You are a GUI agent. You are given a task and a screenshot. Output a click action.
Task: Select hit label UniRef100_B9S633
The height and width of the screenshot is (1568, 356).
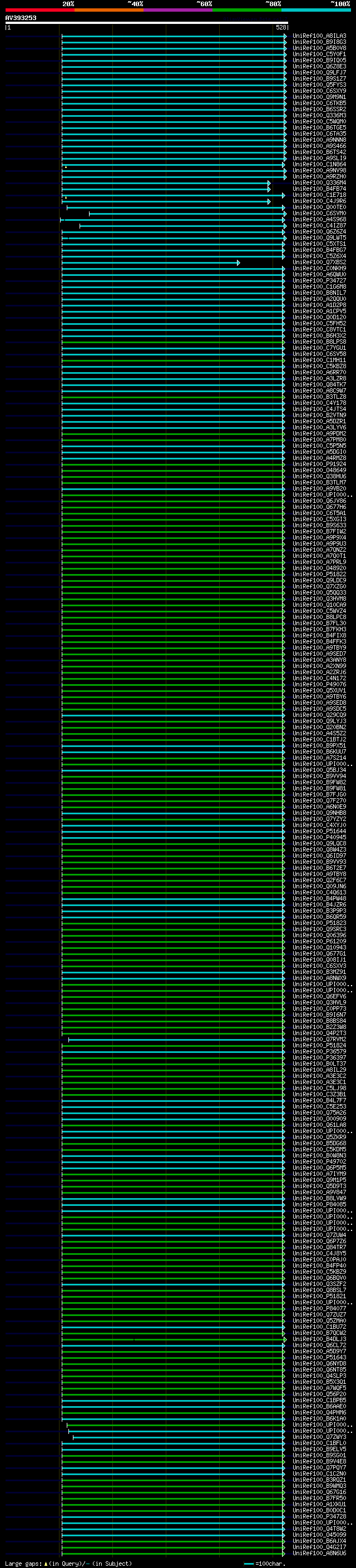319,525
